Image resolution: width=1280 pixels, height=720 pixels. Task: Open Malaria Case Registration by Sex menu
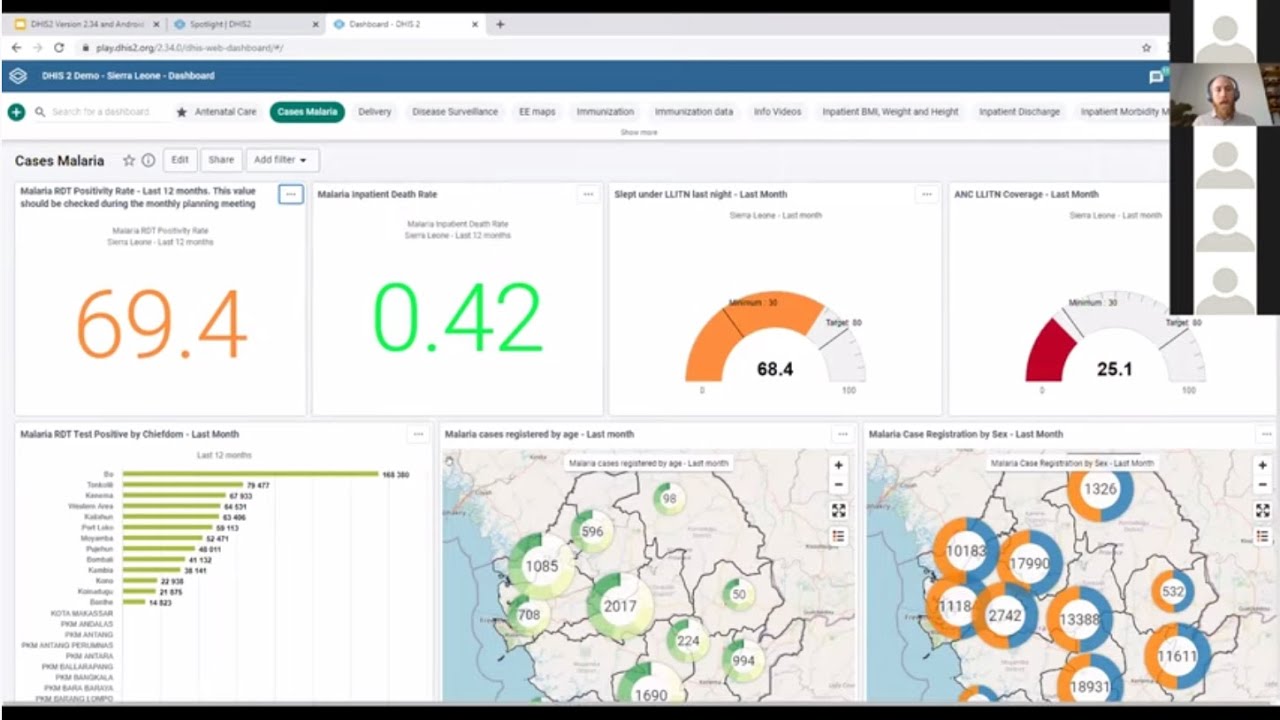[1266, 434]
